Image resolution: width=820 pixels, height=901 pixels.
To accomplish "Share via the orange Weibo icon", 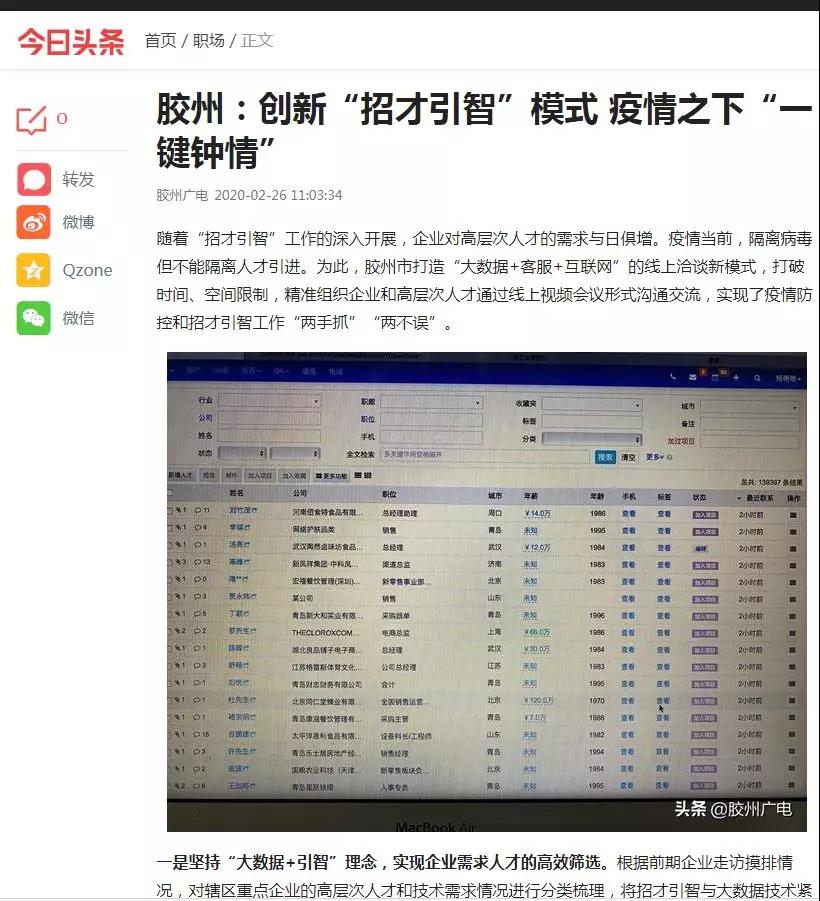I will 34,222.
